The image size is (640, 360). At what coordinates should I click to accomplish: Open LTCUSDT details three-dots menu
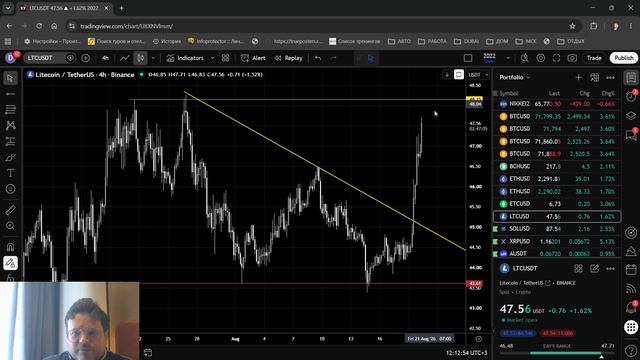pos(610,268)
